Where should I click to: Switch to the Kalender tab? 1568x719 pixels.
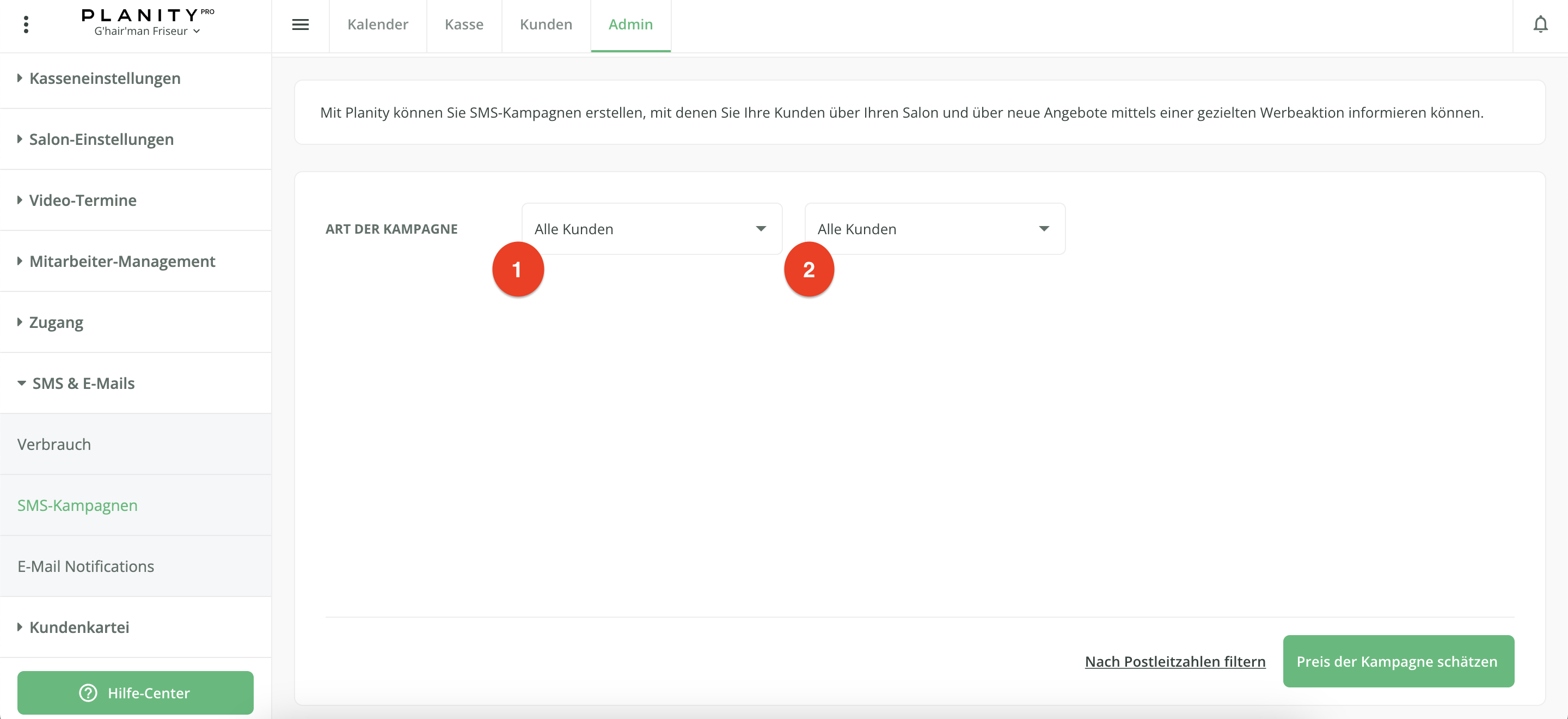377,25
